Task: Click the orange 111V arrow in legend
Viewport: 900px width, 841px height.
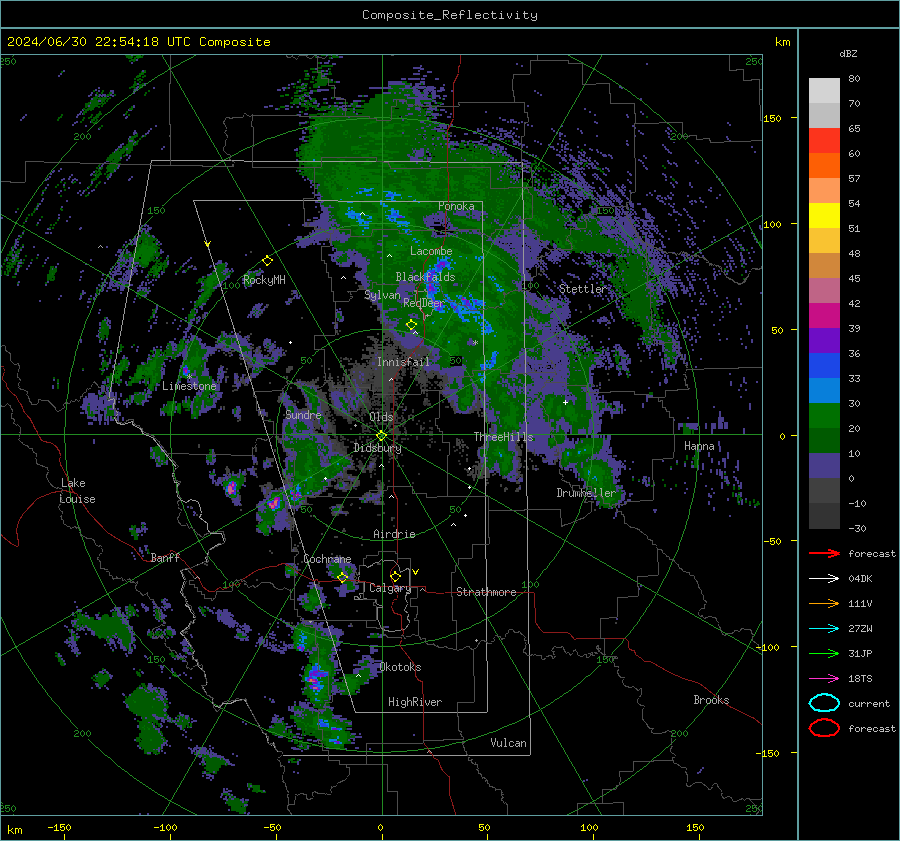Action: click(824, 603)
